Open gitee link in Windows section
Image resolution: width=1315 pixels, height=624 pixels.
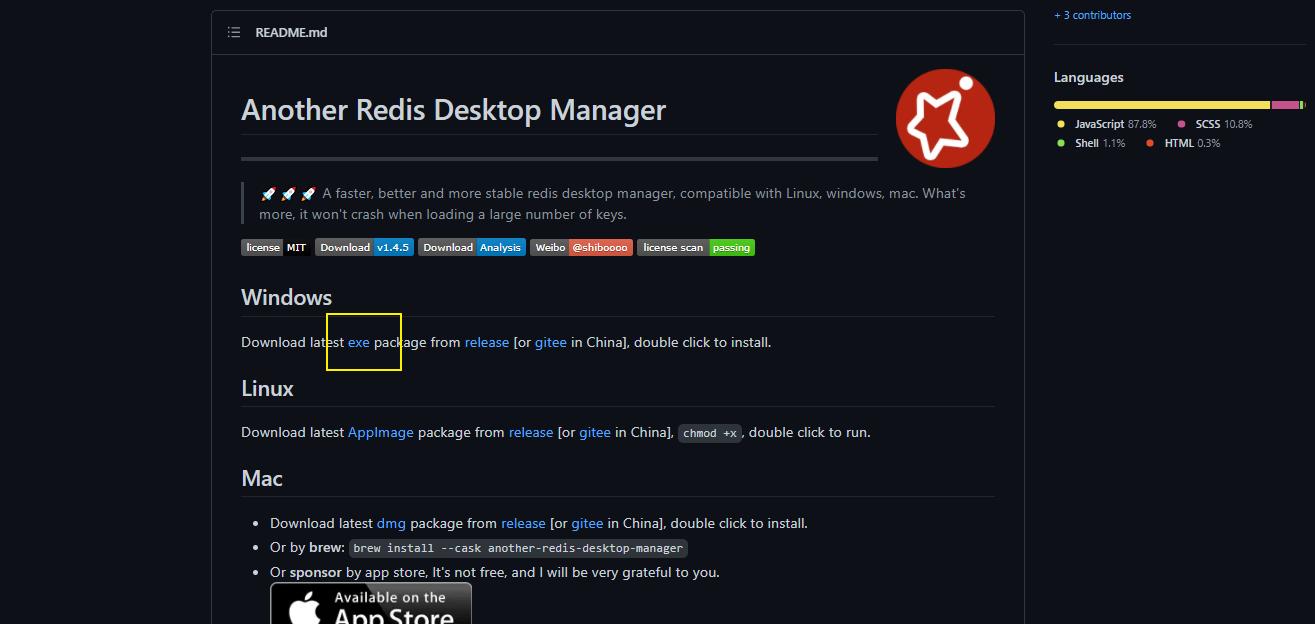pyautogui.click(x=551, y=342)
